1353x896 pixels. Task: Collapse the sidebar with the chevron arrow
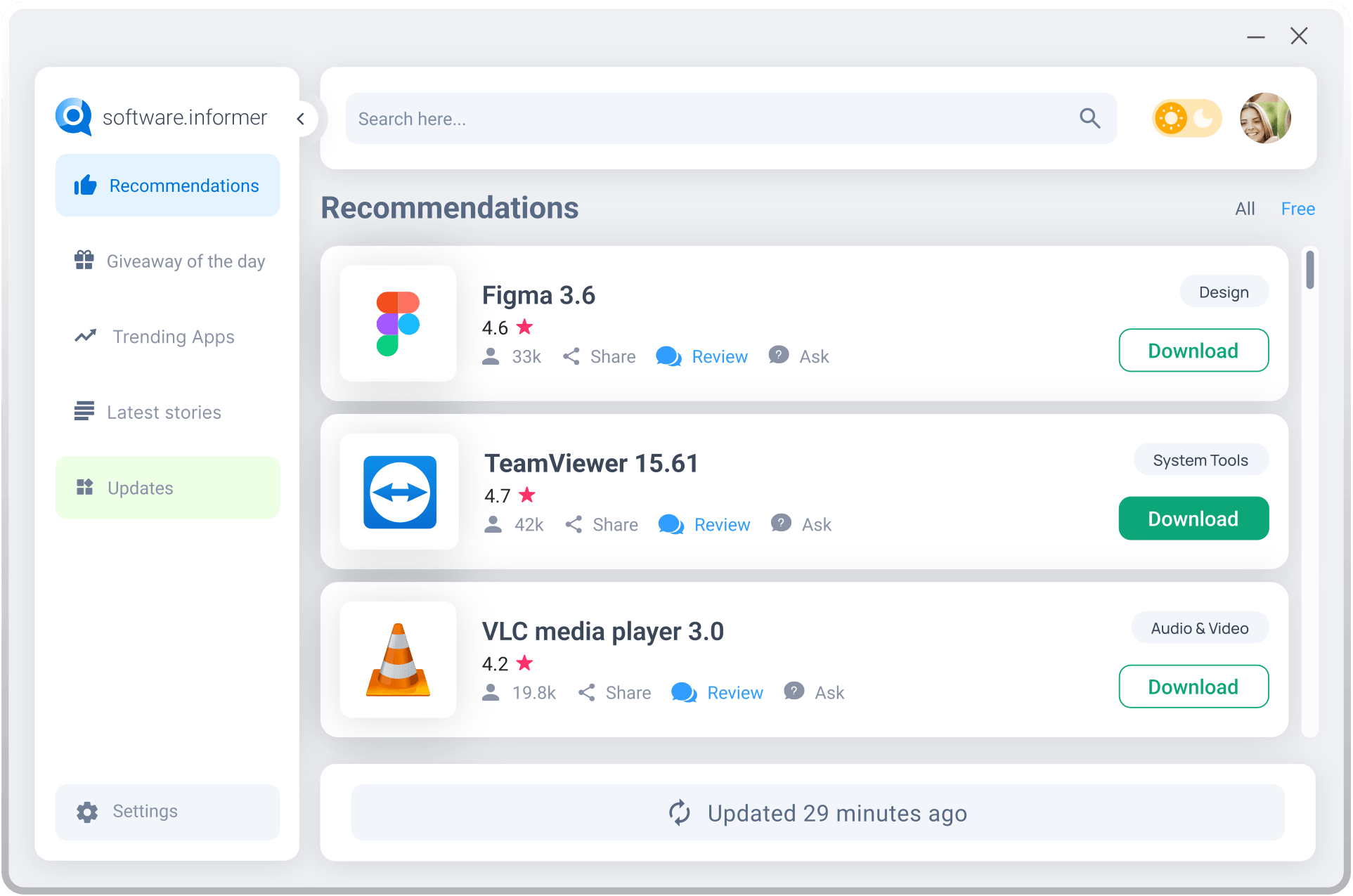(301, 119)
